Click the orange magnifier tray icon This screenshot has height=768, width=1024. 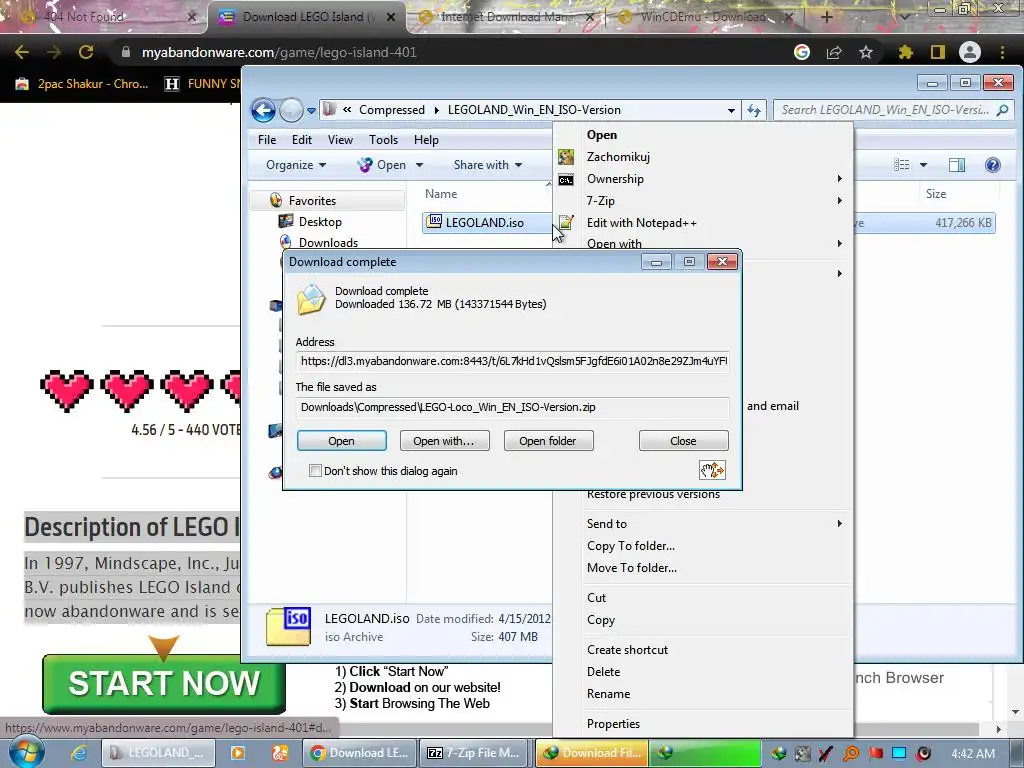[851, 753]
